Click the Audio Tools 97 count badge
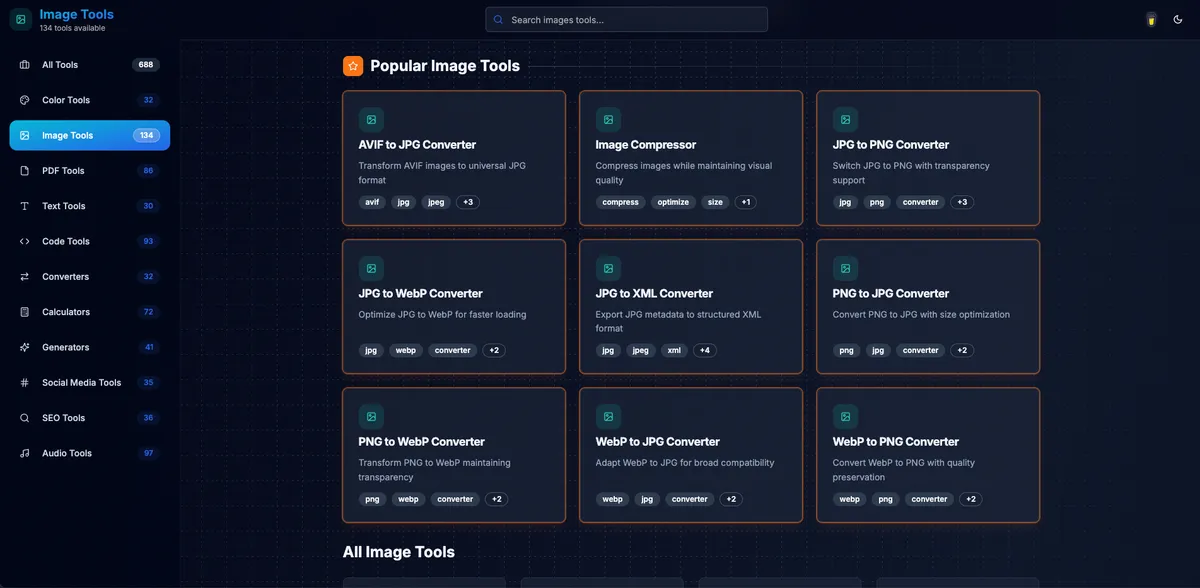Viewport: 1200px width, 588px height. click(x=149, y=453)
